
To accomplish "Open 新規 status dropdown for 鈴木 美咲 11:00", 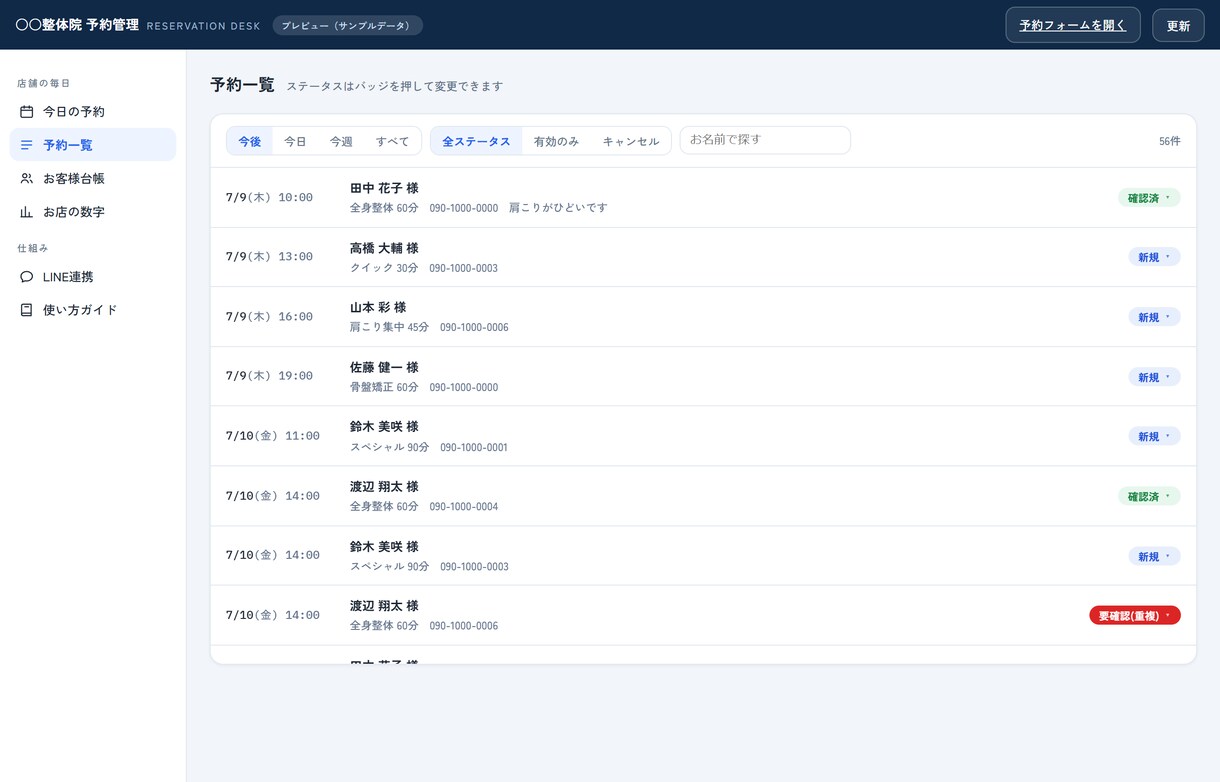I will click(1154, 436).
